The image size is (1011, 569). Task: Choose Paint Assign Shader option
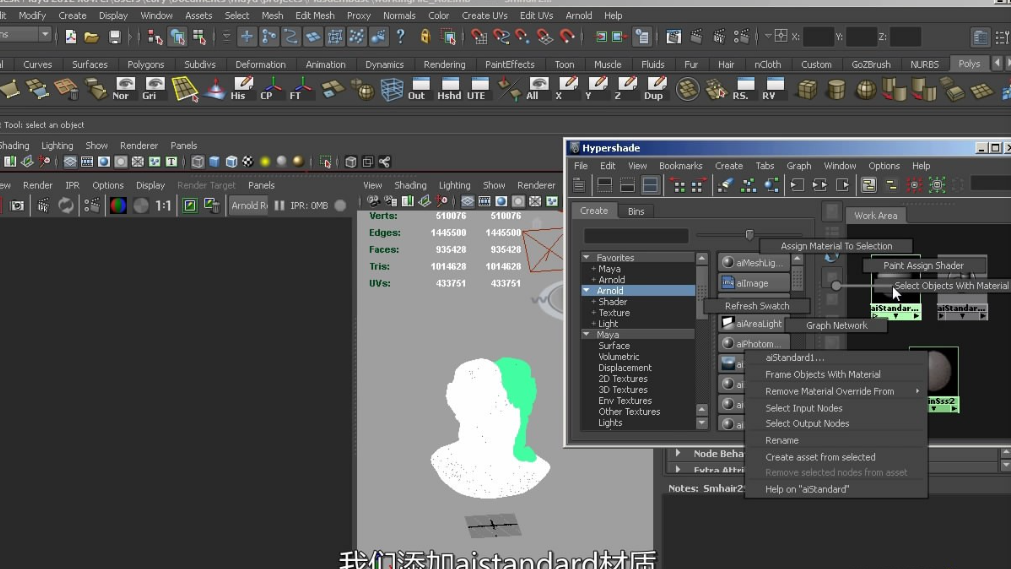point(923,265)
